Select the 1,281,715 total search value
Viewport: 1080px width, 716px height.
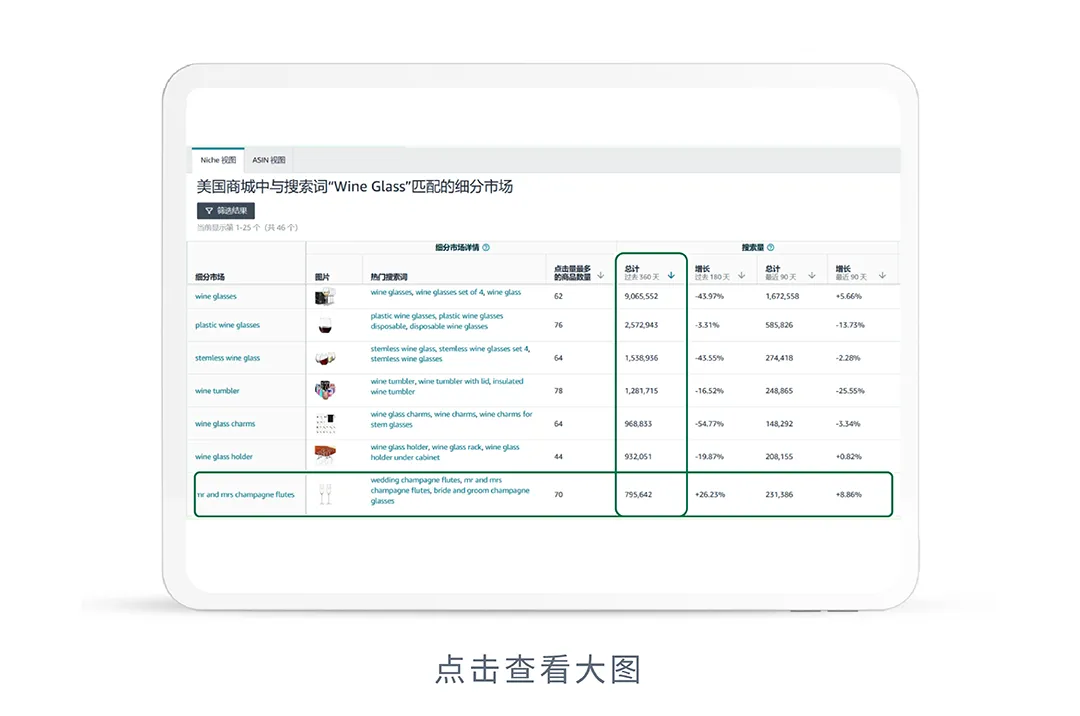tap(641, 391)
